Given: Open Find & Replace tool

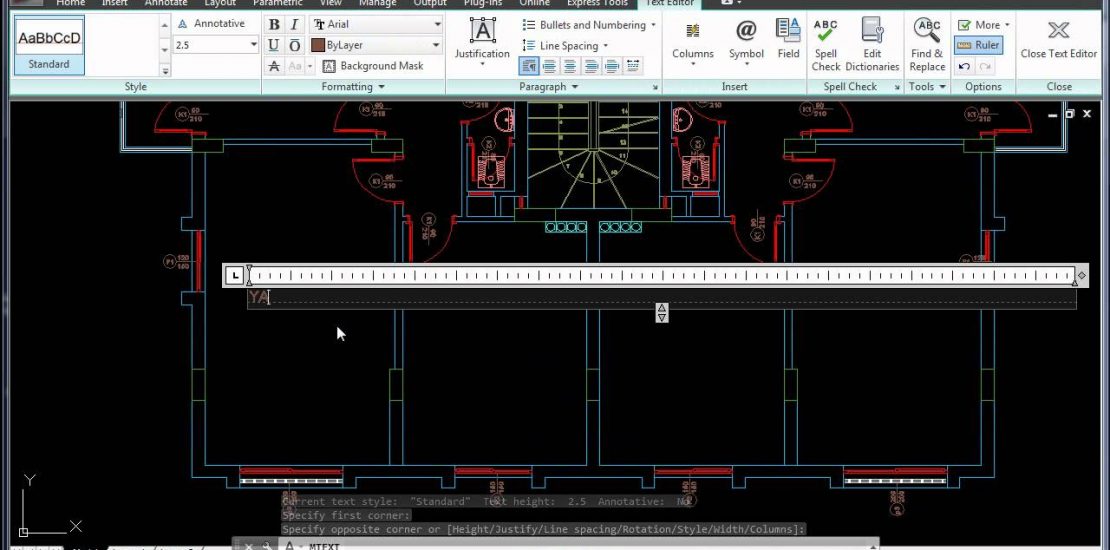Looking at the screenshot, I should [x=927, y=45].
